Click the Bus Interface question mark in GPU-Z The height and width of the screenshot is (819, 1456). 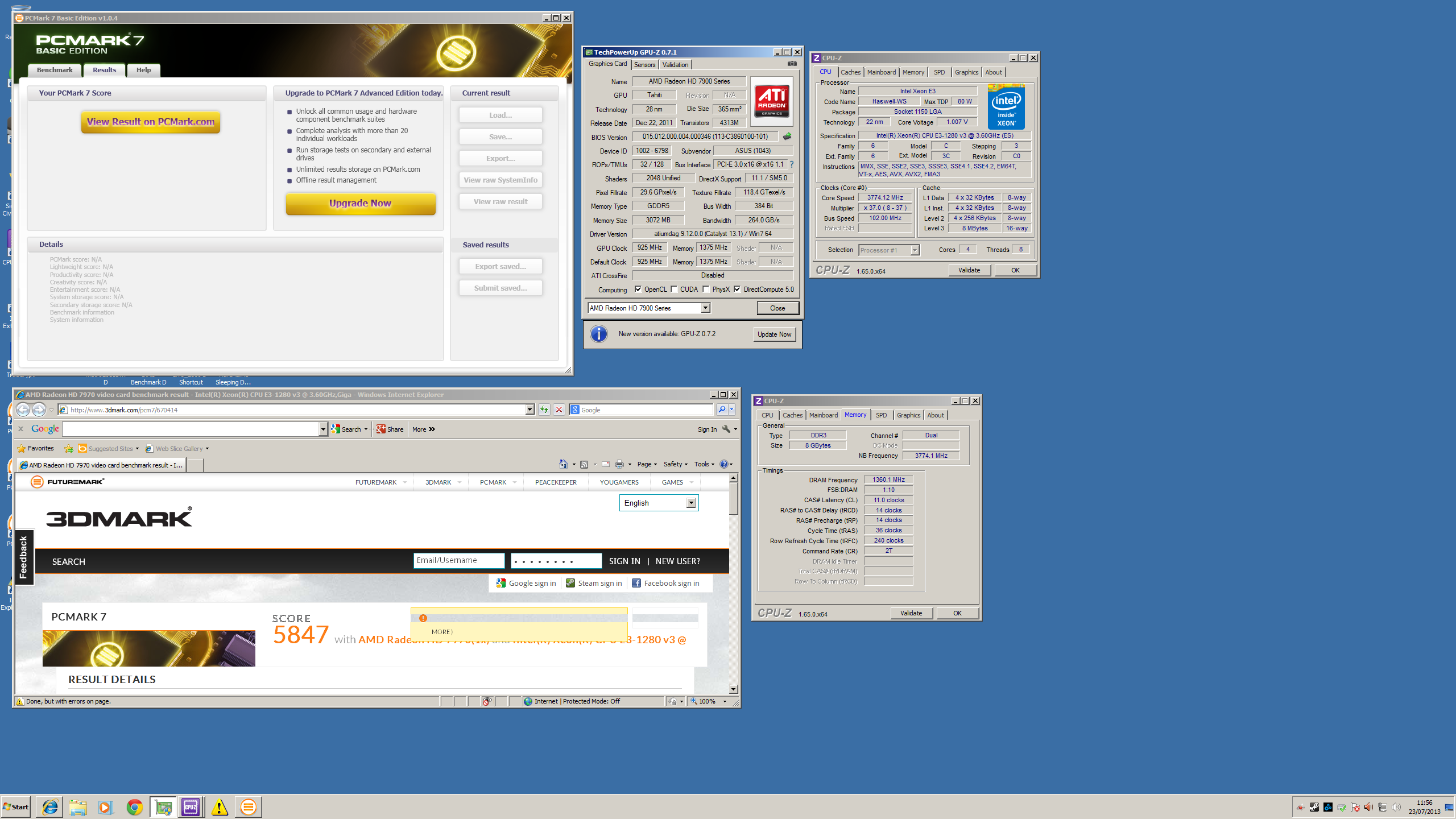tap(791, 164)
